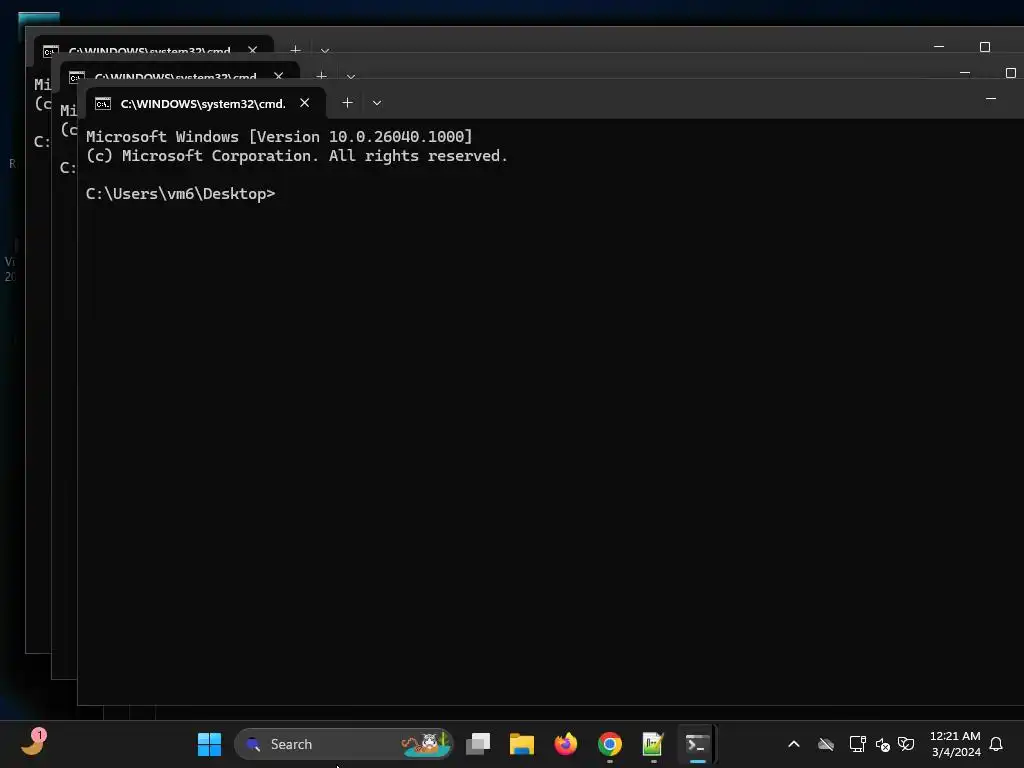1024x768 pixels.
Task: Open a new tab in front terminal
Action: (347, 103)
